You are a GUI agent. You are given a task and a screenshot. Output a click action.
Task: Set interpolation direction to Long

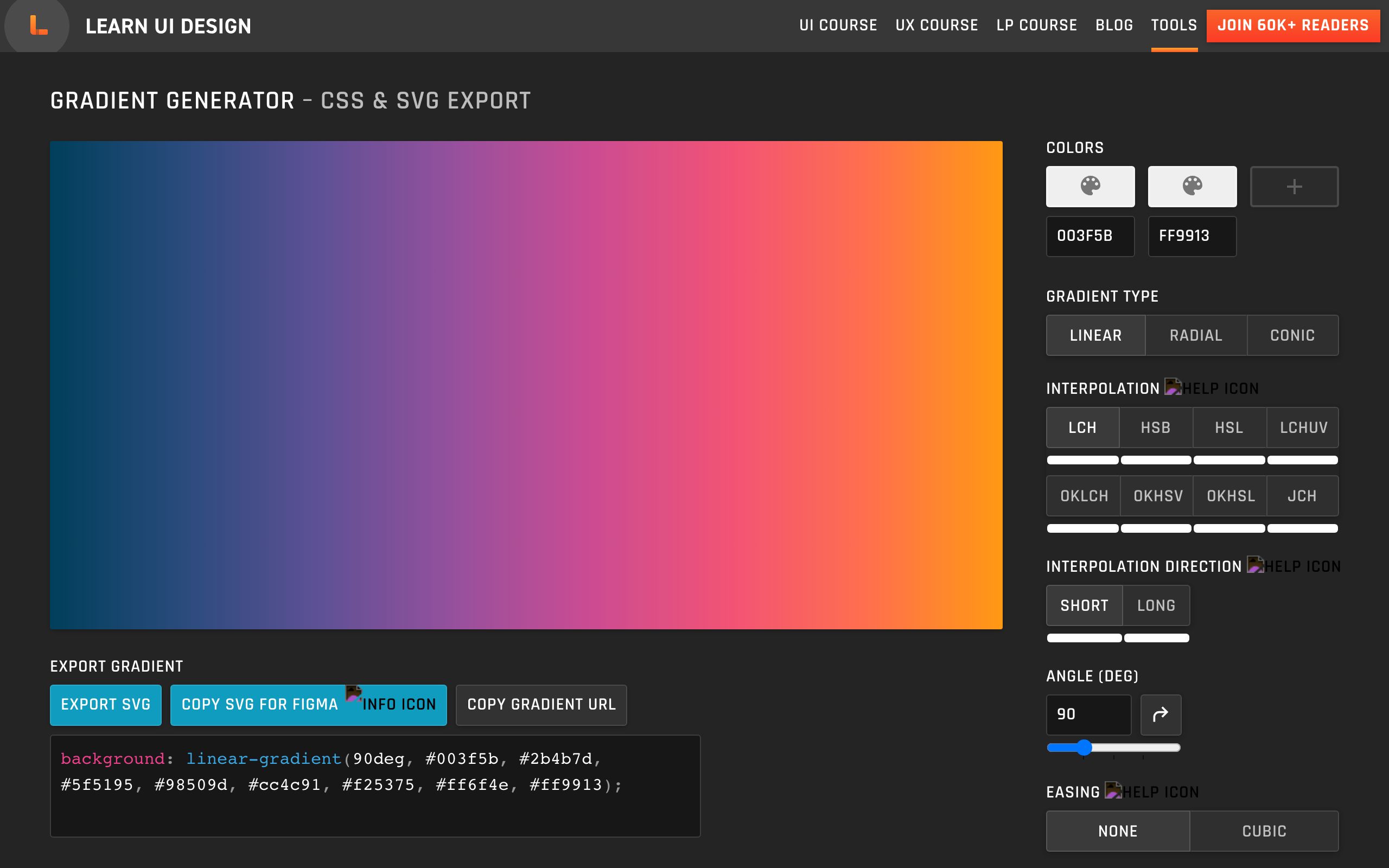point(1156,605)
